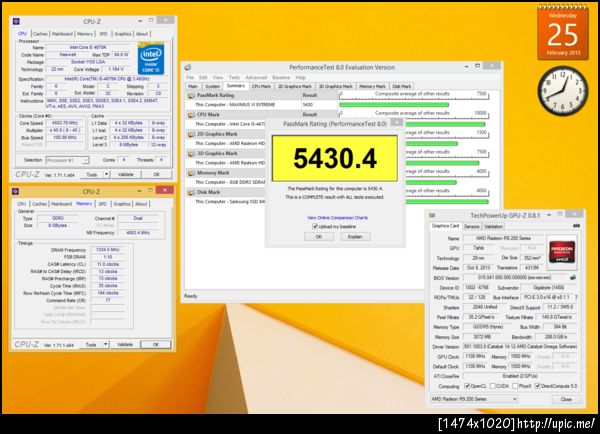Click the Disk Mark green result bar
Screen dimensions: 600x434
click(447, 202)
